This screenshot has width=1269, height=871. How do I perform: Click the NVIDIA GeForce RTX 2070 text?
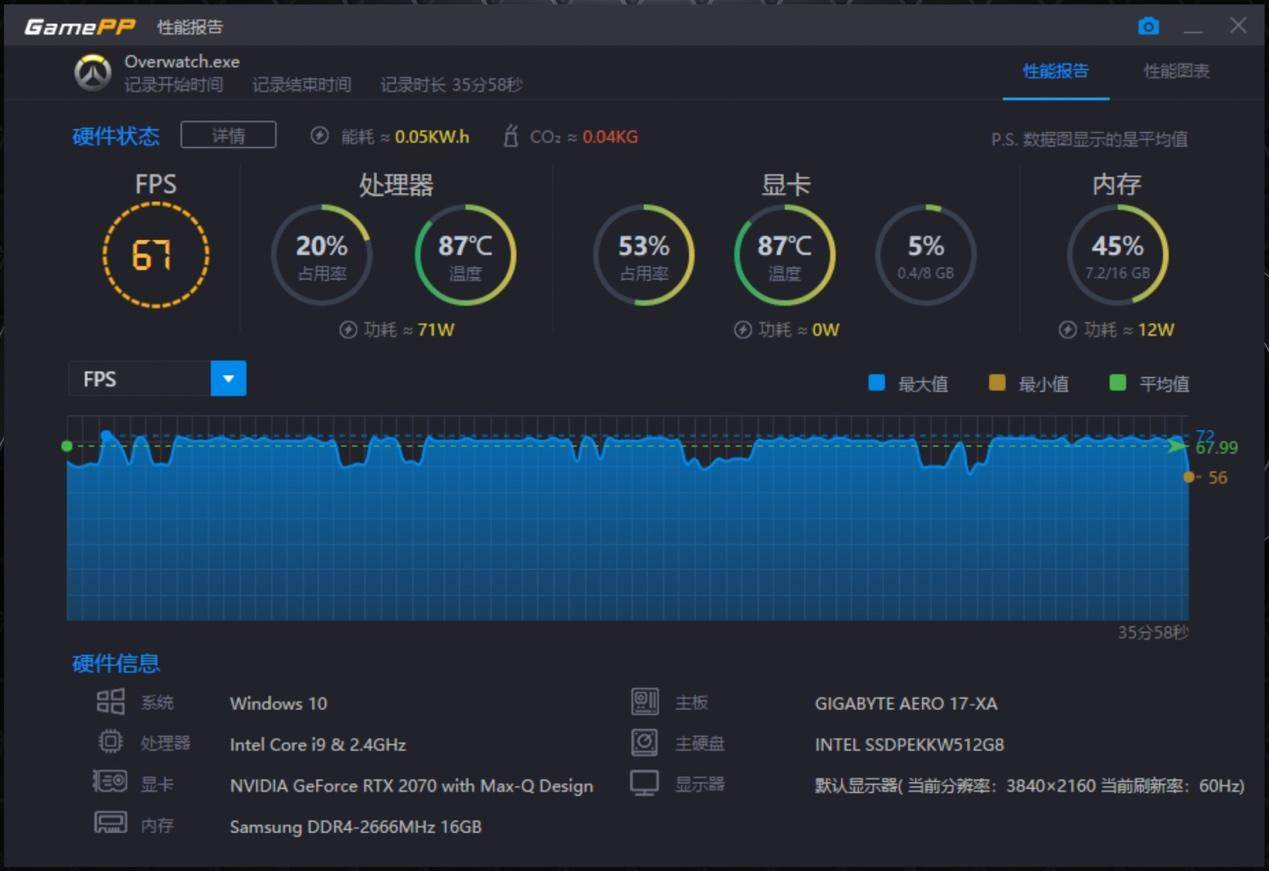click(x=411, y=785)
